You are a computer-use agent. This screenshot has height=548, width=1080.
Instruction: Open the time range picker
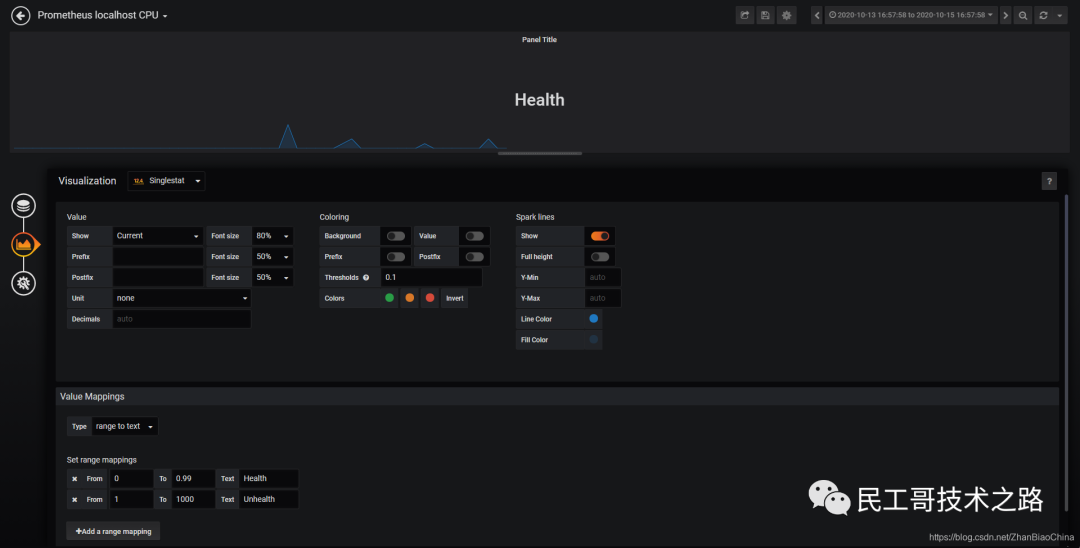coord(911,15)
